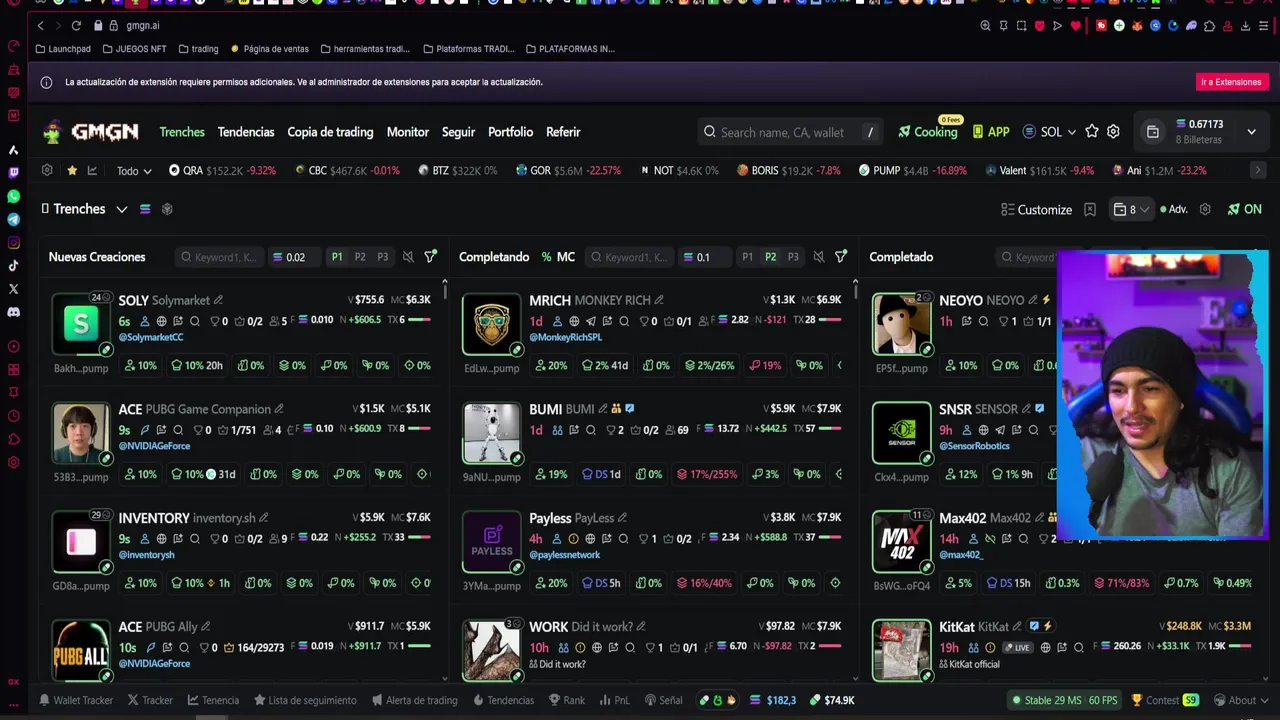The height and width of the screenshot is (720, 1280).
Task: Open the Wallet Tracker bell in footer
Action: pos(76,700)
